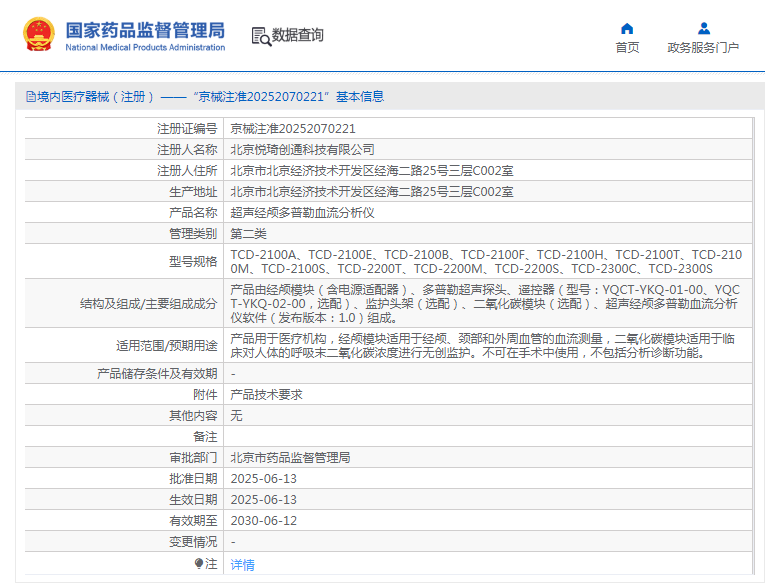Image resolution: width=765 pixels, height=585 pixels.
Task: Click the 政务服务门户 person icon
Action: tap(703, 28)
